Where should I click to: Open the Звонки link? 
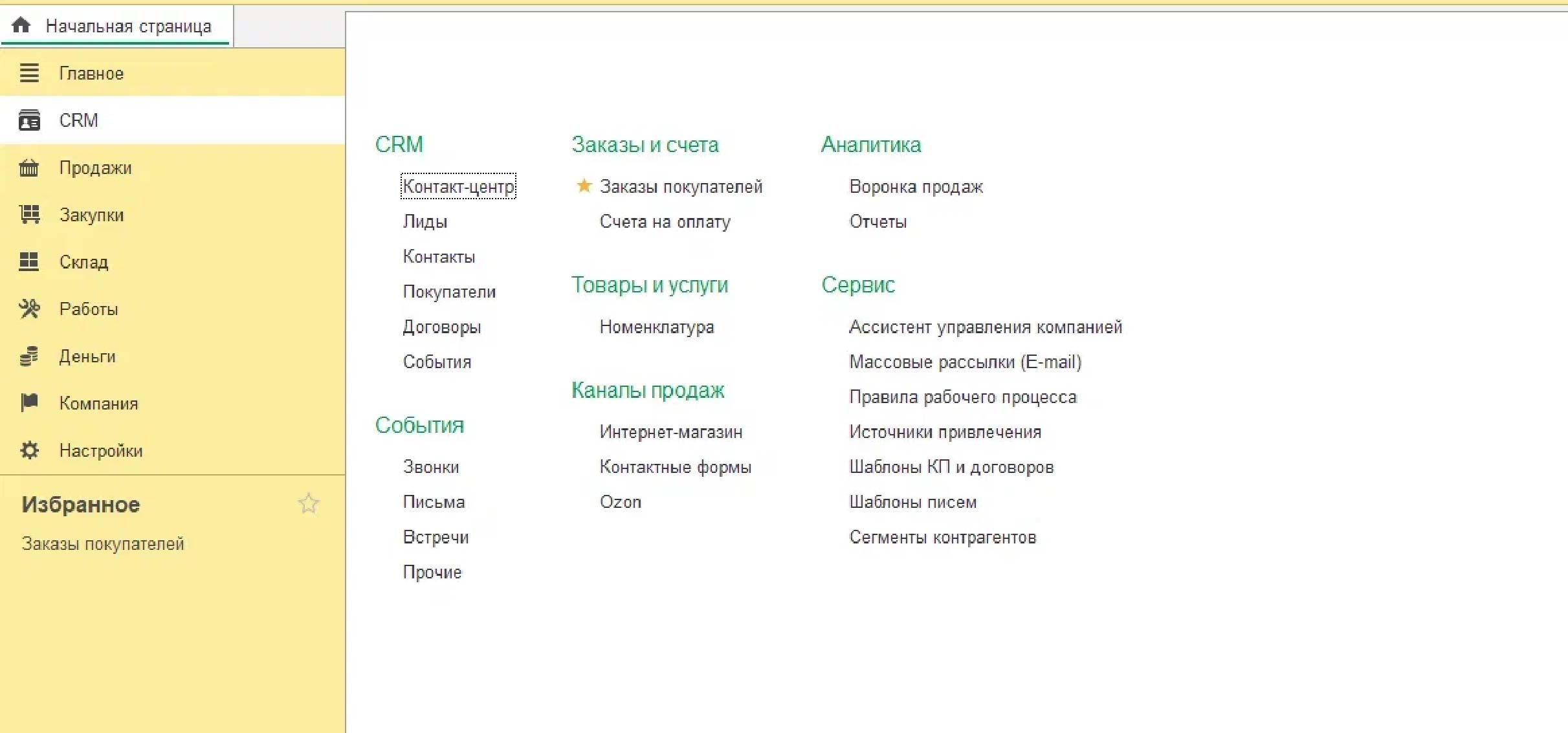point(431,466)
